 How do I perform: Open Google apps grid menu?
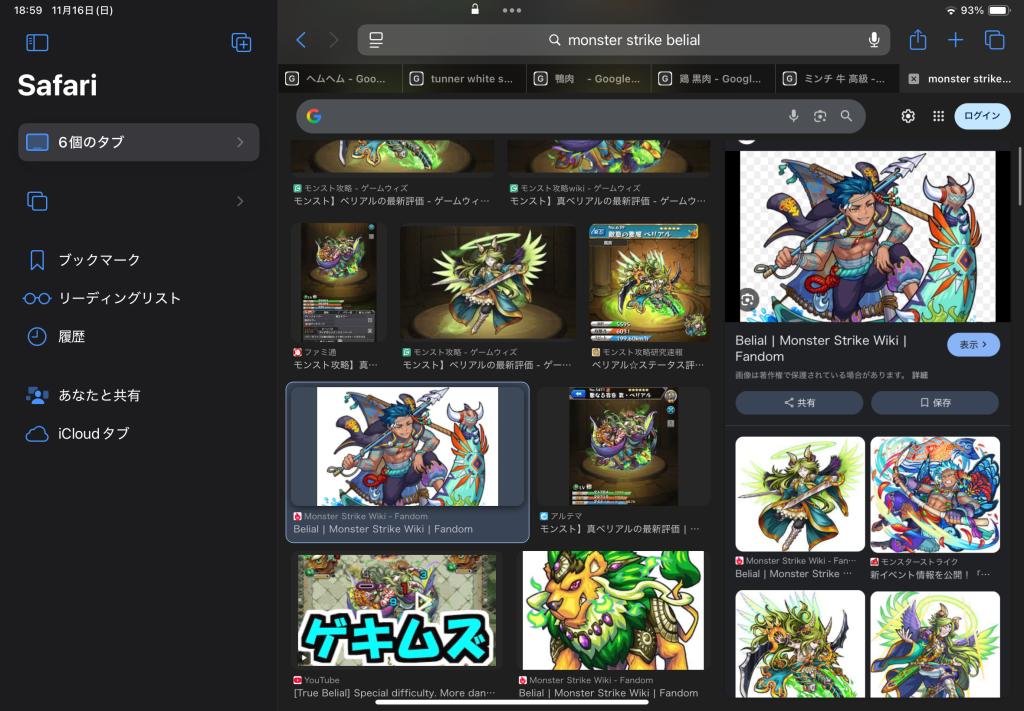(x=938, y=116)
